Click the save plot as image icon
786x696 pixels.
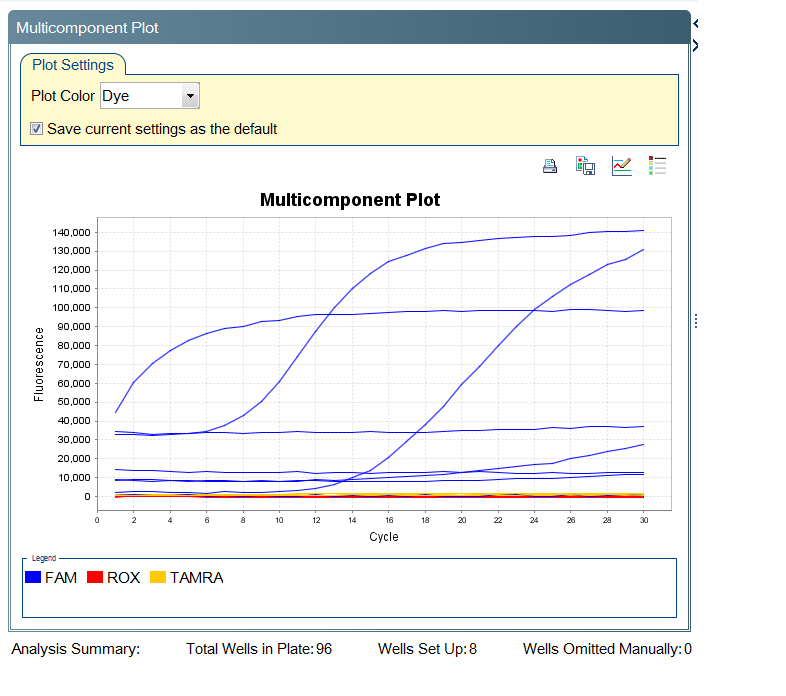coord(585,166)
